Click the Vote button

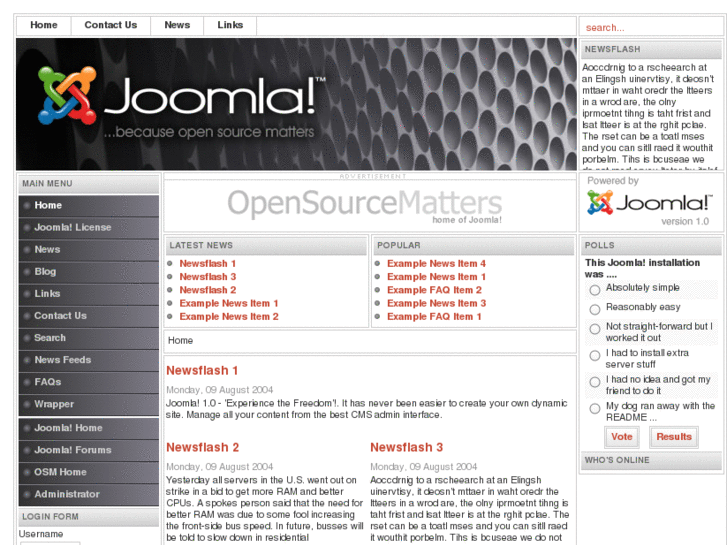coord(622,437)
